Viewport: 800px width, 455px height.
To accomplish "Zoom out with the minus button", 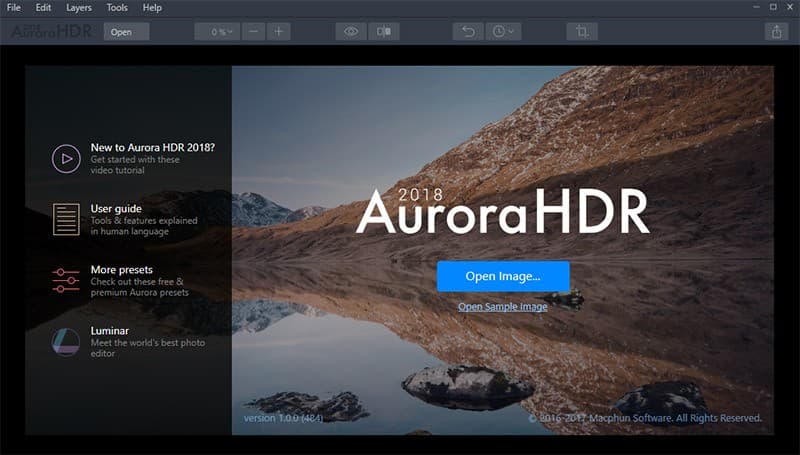I will tap(254, 32).
